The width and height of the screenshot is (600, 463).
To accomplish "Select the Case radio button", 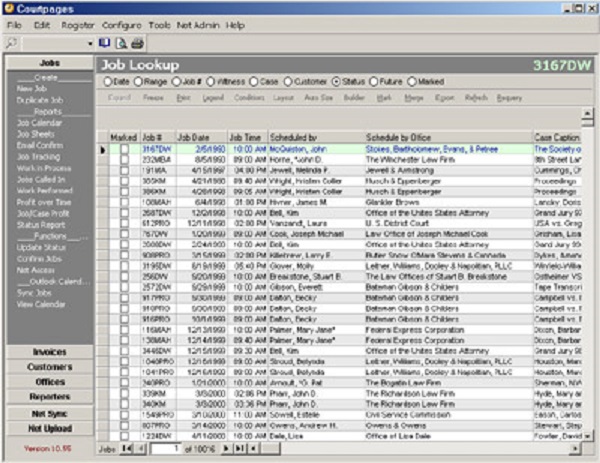I will (x=254, y=82).
